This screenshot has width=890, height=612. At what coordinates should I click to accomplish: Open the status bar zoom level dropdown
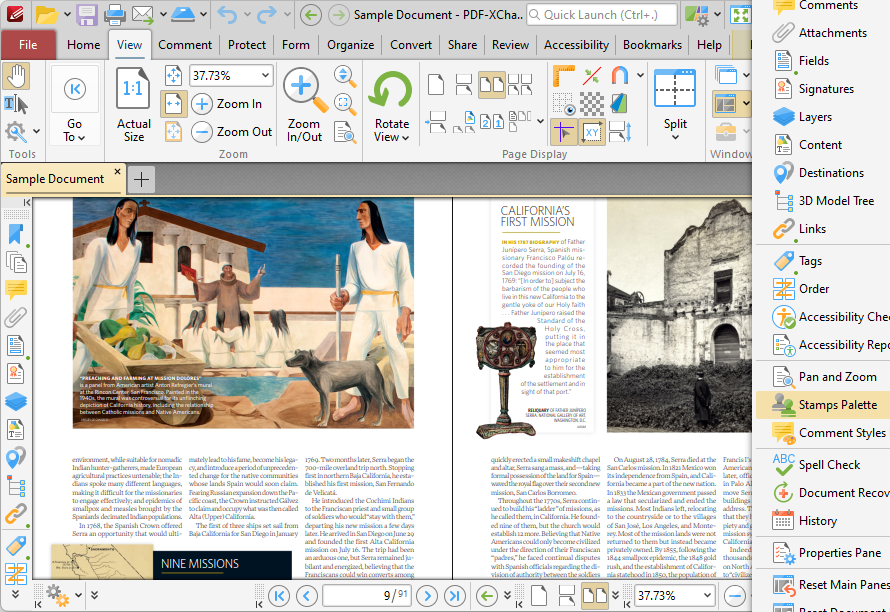pyautogui.click(x=707, y=596)
